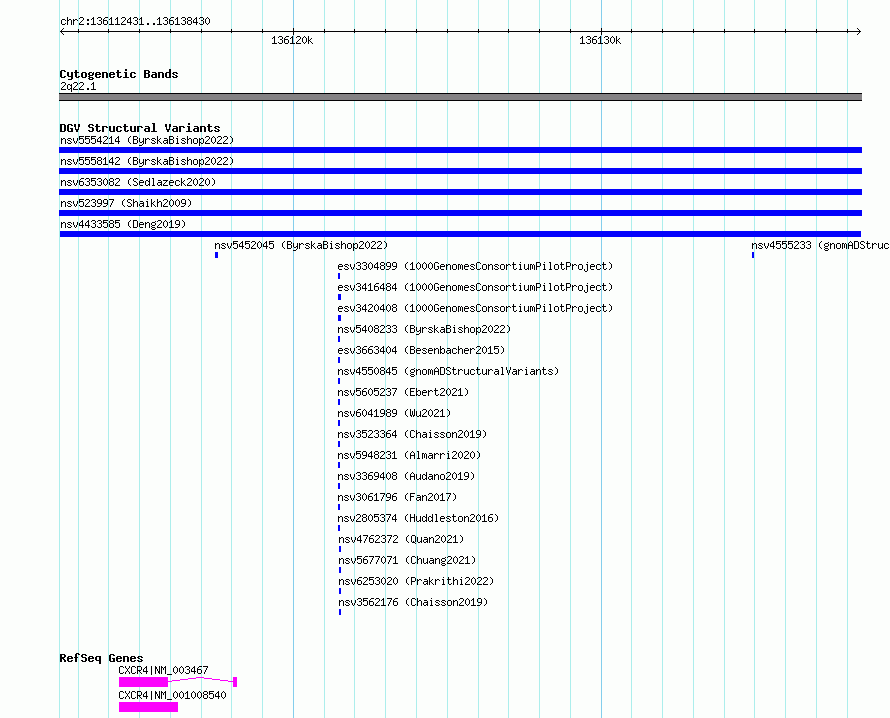This screenshot has height=718, width=890.
Task: Click the blue bar under nsv4433585
Action: [x=460, y=234]
